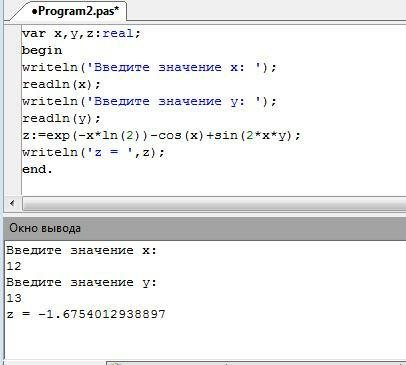
Task: Switch to the Program2.pas tab
Action: click(74, 11)
